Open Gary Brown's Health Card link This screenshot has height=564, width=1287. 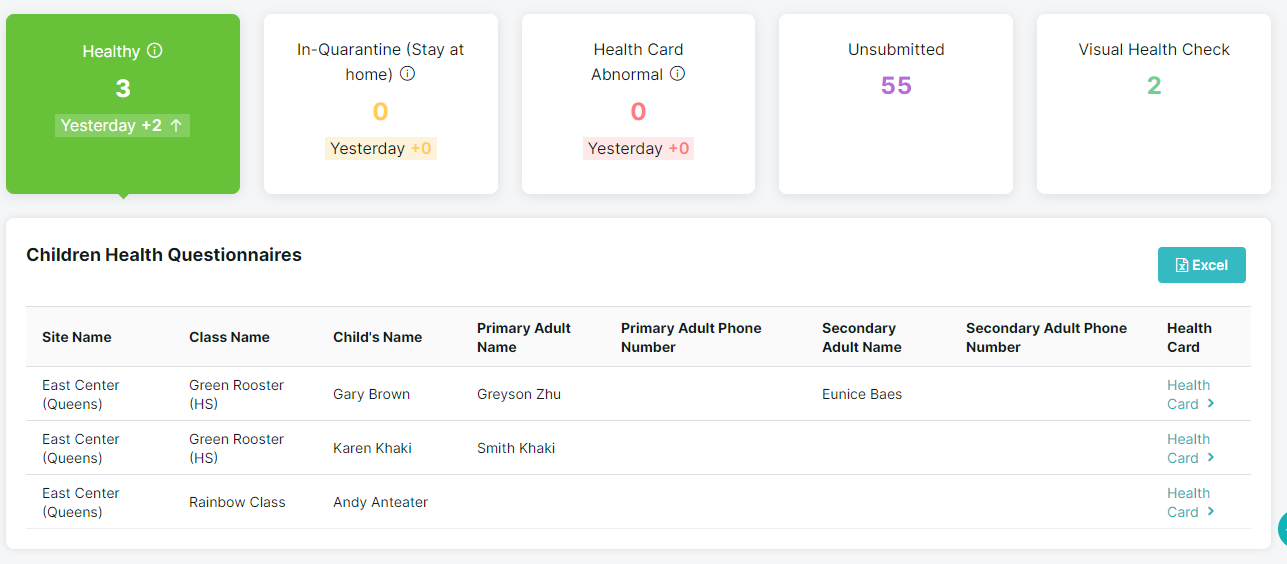point(1190,394)
